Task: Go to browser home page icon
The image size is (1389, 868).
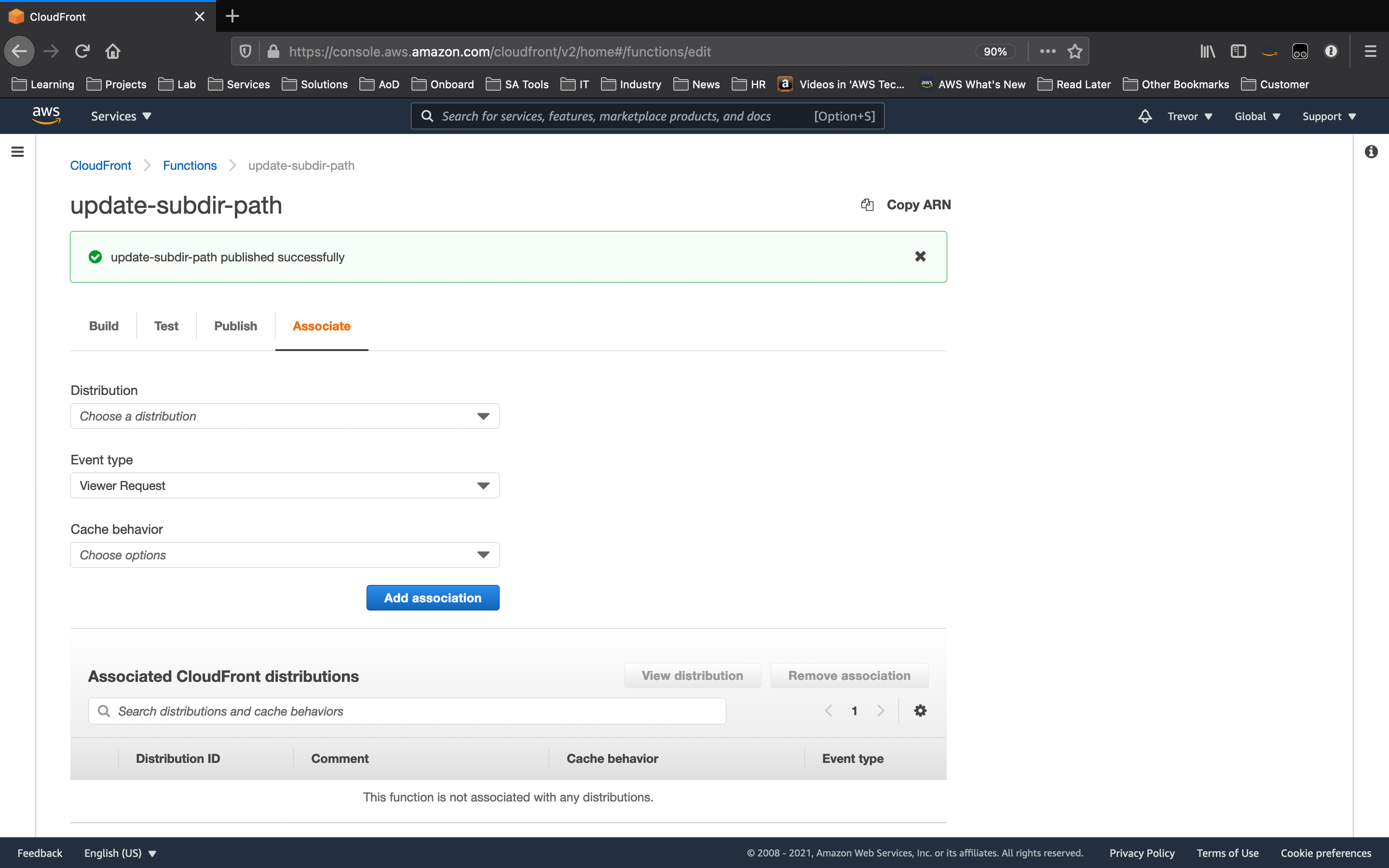Action: [112, 51]
